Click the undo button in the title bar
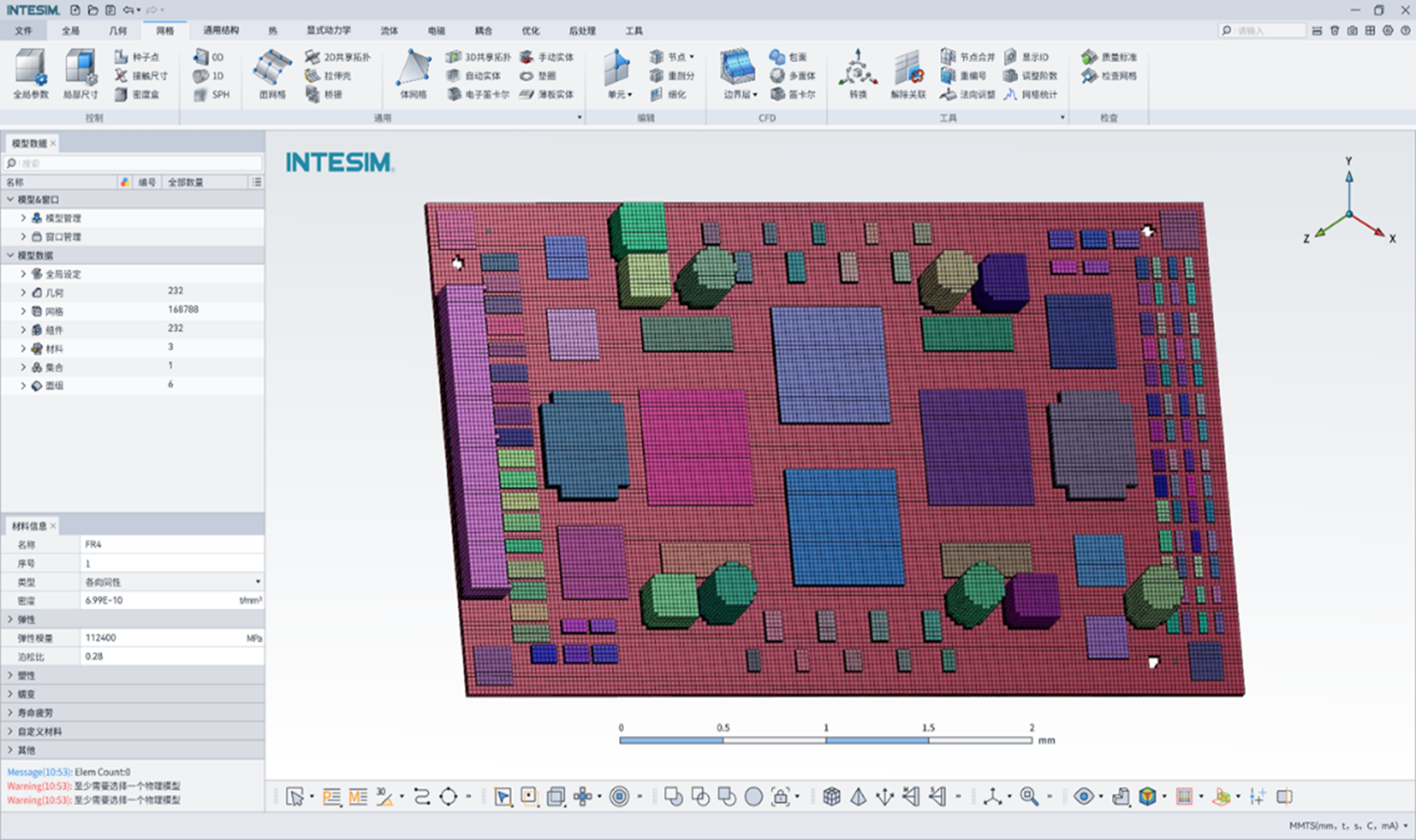 coord(128,10)
